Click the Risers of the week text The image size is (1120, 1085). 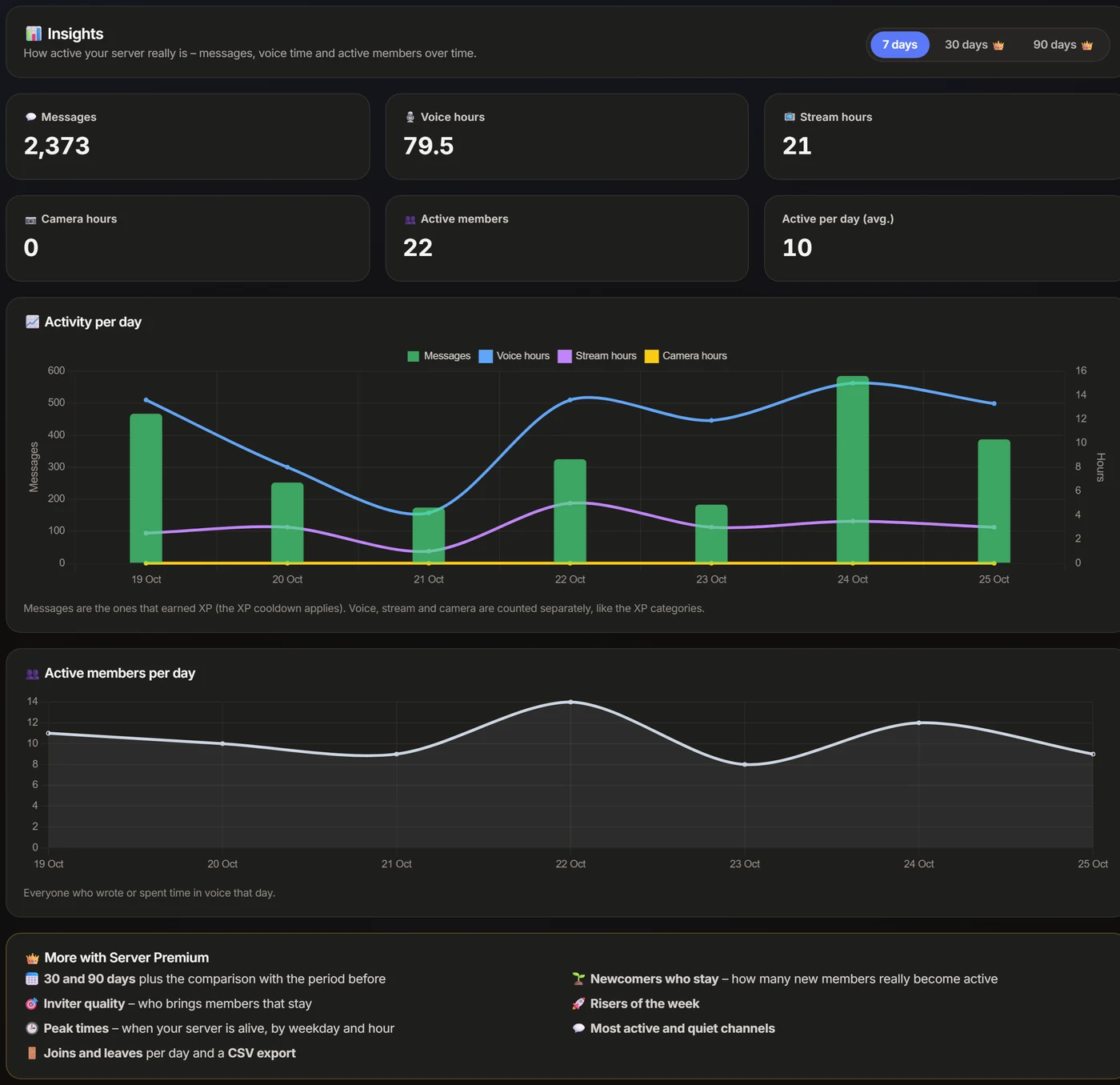[645, 1003]
